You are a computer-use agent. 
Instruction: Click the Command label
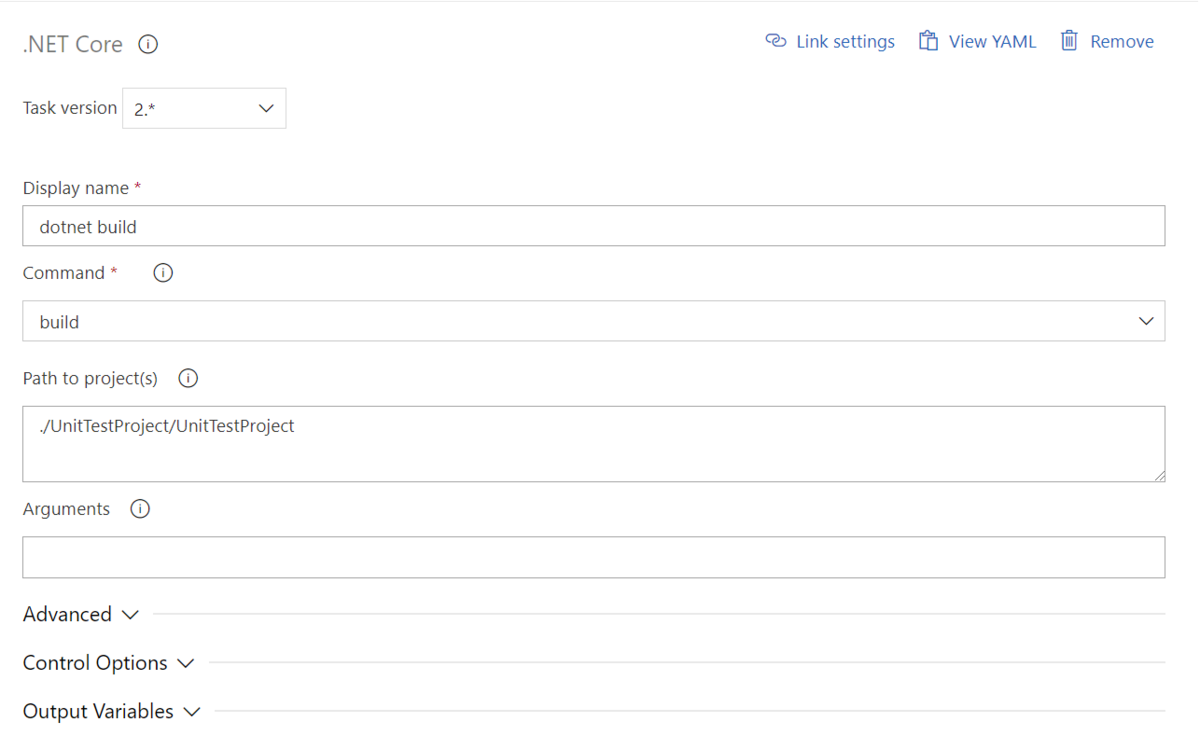point(64,272)
